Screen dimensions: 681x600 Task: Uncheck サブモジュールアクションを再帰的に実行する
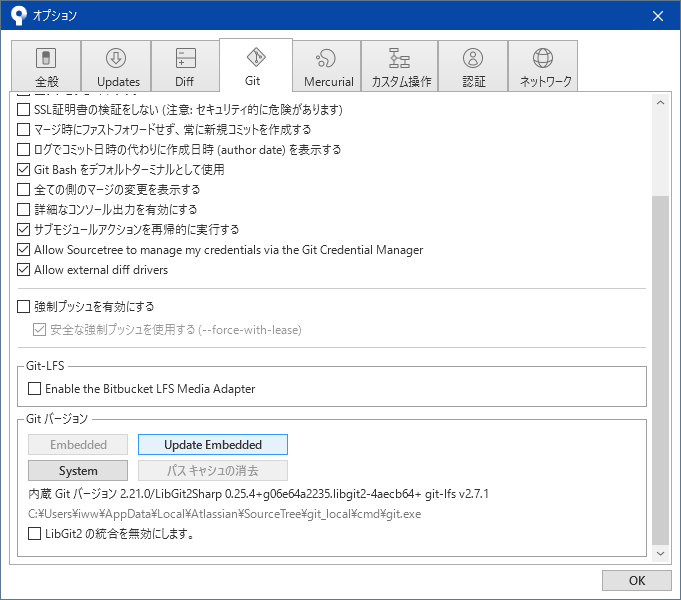pyautogui.click(x=23, y=229)
